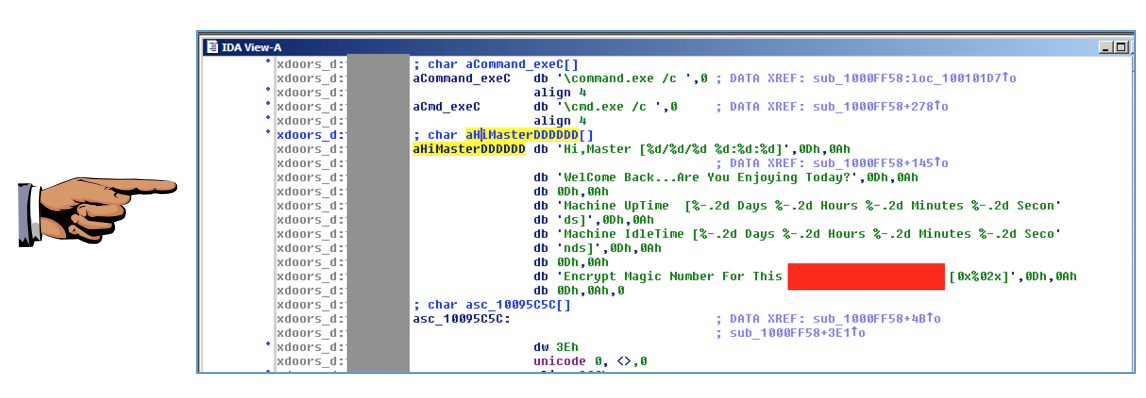Click the 'ds]' string fragment
This screenshot has width=1146, height=398.
[576, 220]
